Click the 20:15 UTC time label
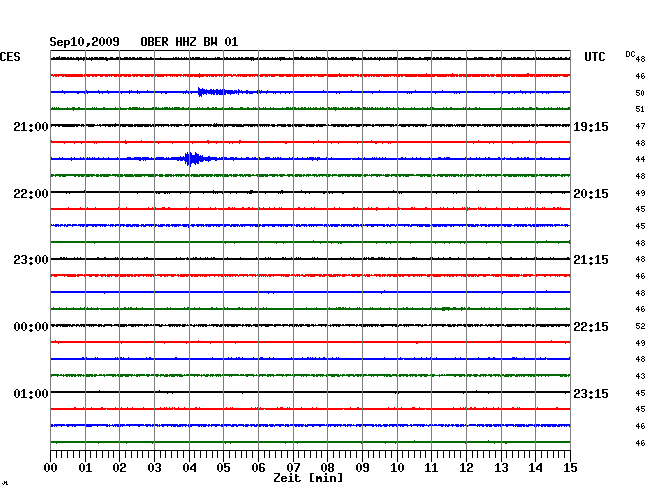 (x=591, y=194)
